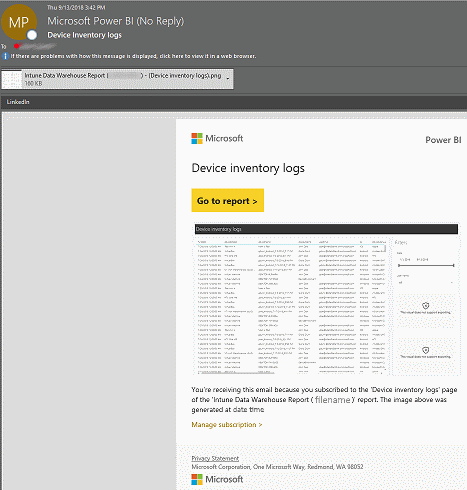Click the Power BI header text
467x490 pixels.
443,140
